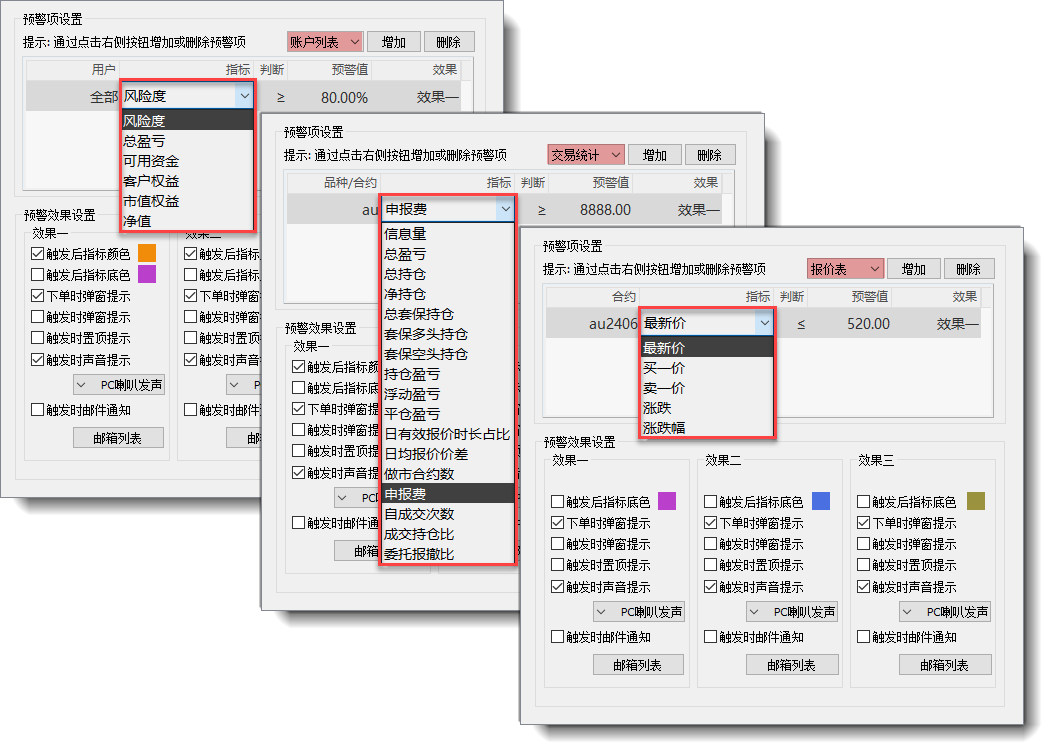Open the 申报费 indicator combo box

pos(448,209)
